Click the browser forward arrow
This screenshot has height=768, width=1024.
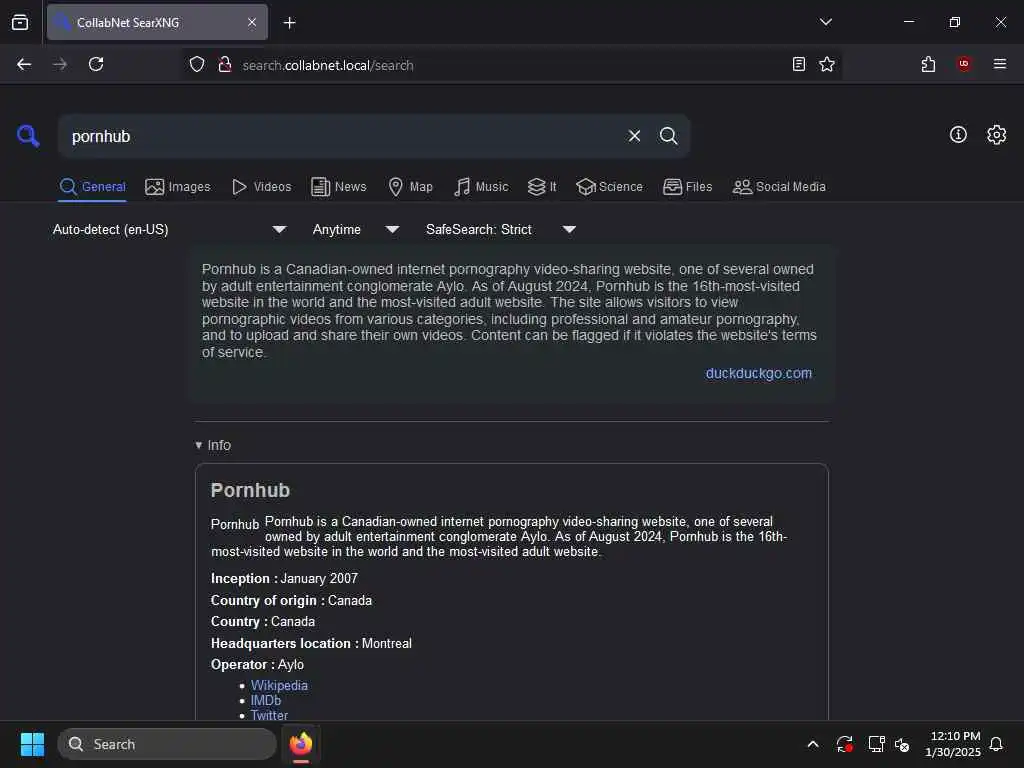59,65
